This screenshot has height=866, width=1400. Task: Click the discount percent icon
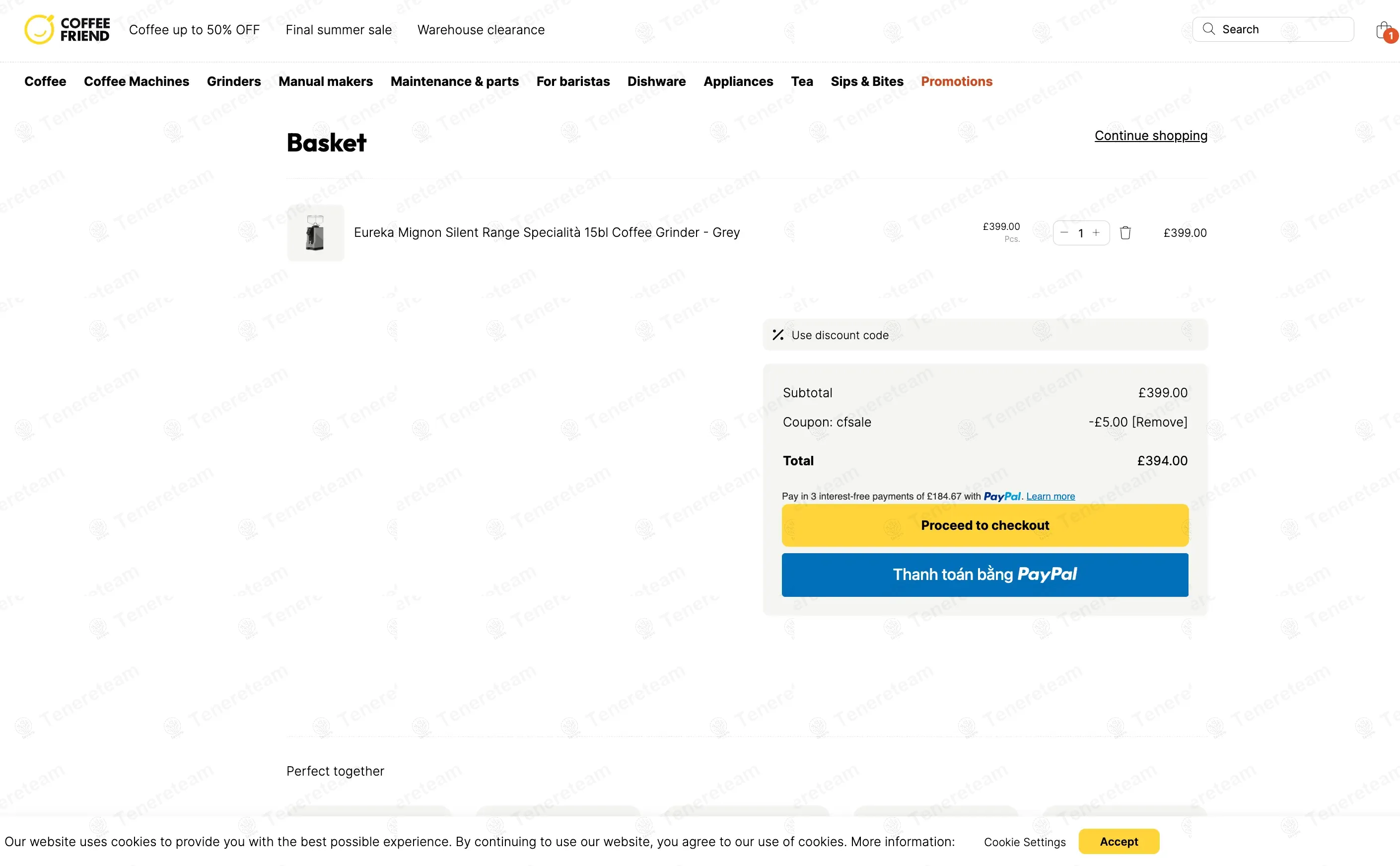[x=777, y=335]
